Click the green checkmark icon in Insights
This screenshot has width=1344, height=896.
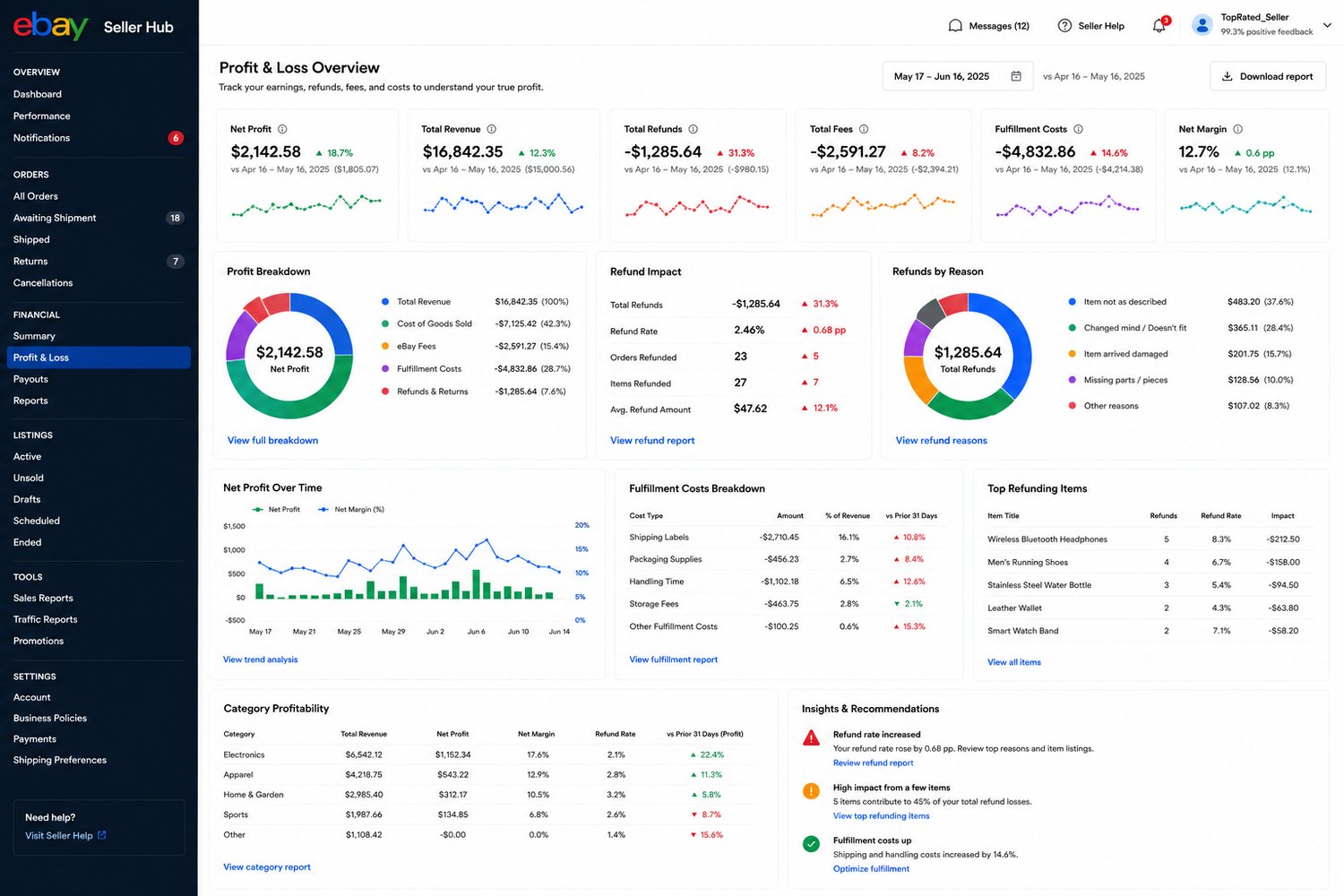[x=811, y=844]
